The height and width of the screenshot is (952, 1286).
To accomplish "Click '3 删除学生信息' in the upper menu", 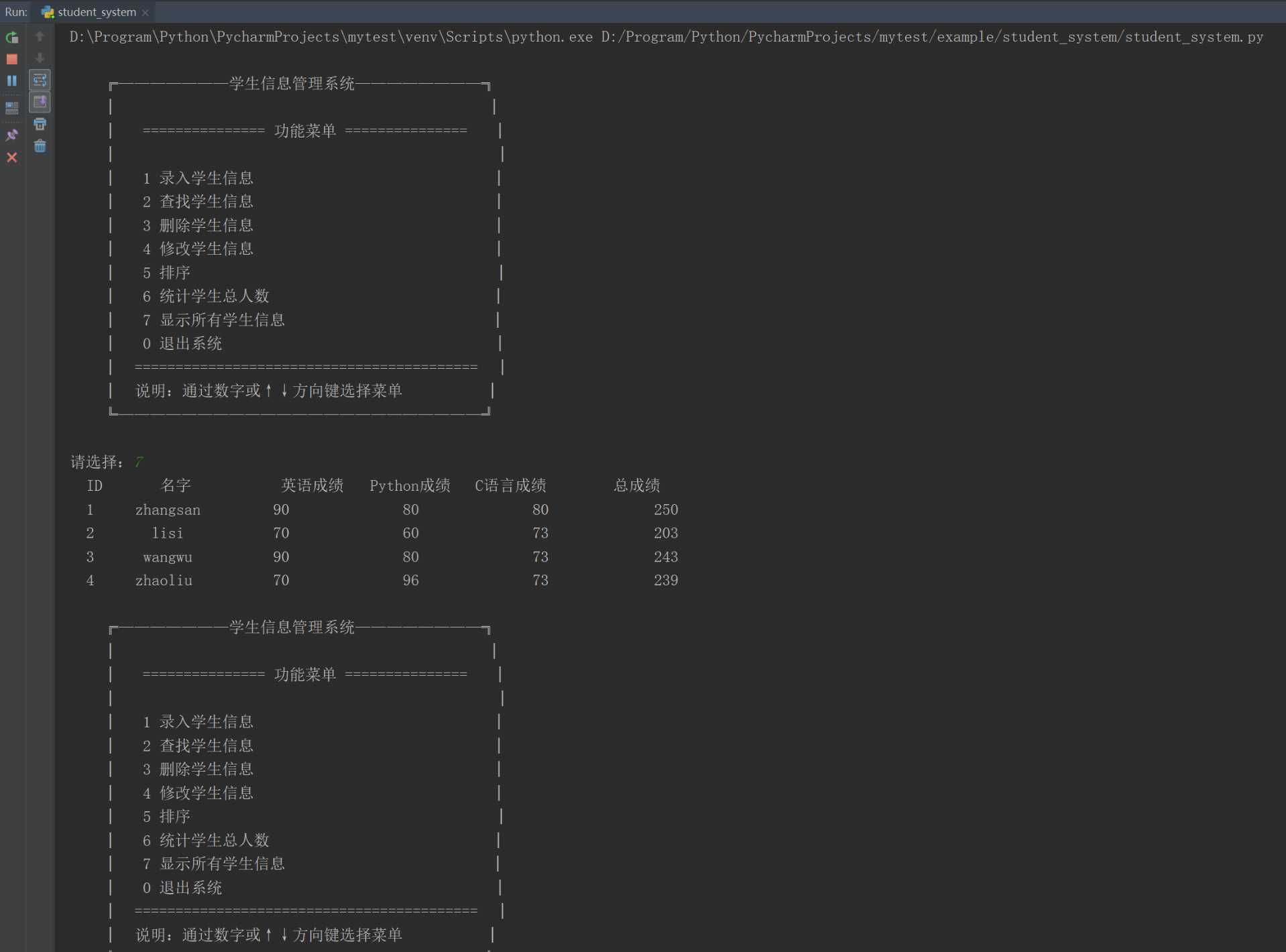I will (x=198, y=225).
